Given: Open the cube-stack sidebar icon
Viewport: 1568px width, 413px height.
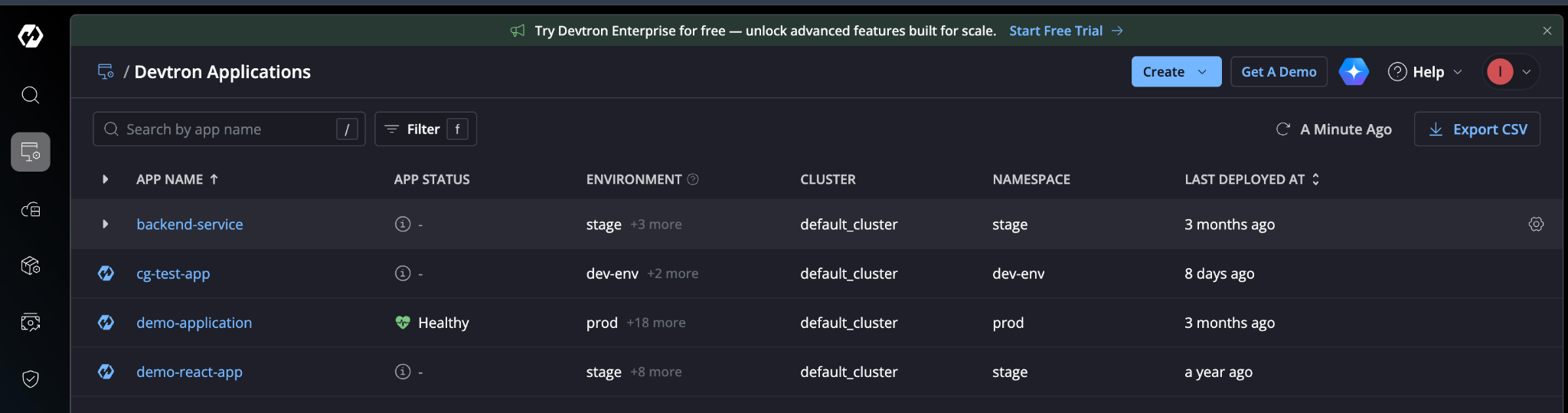Looking at the screenshot, I should pyautogui.click(x=31, y=265).
